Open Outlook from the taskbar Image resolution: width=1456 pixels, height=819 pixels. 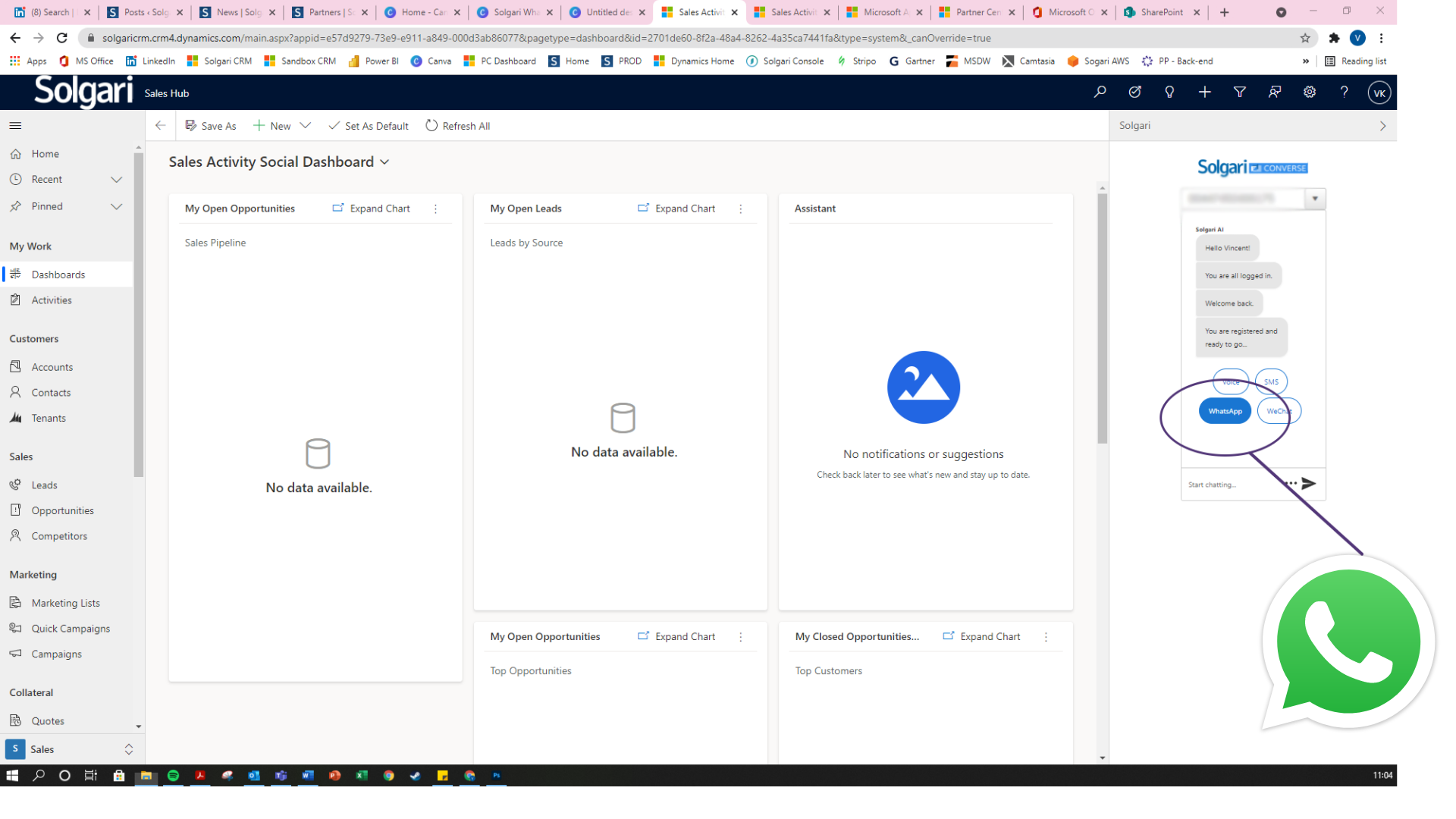[253, 776]
